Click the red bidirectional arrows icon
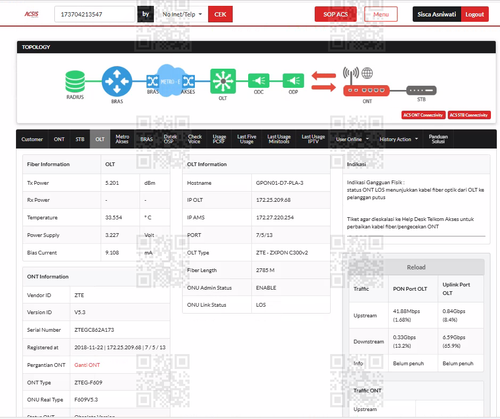This screenshot has width=500, height=419. [323, 82]
